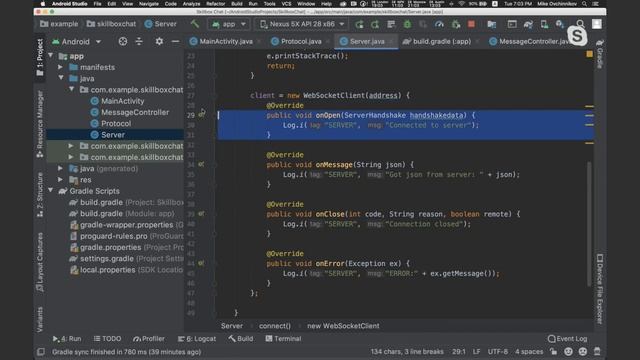Viewport: 640px width, 360px height.
Task: Click Sync Project with Gradle Files icon
Action: click(x=528, y=24)
